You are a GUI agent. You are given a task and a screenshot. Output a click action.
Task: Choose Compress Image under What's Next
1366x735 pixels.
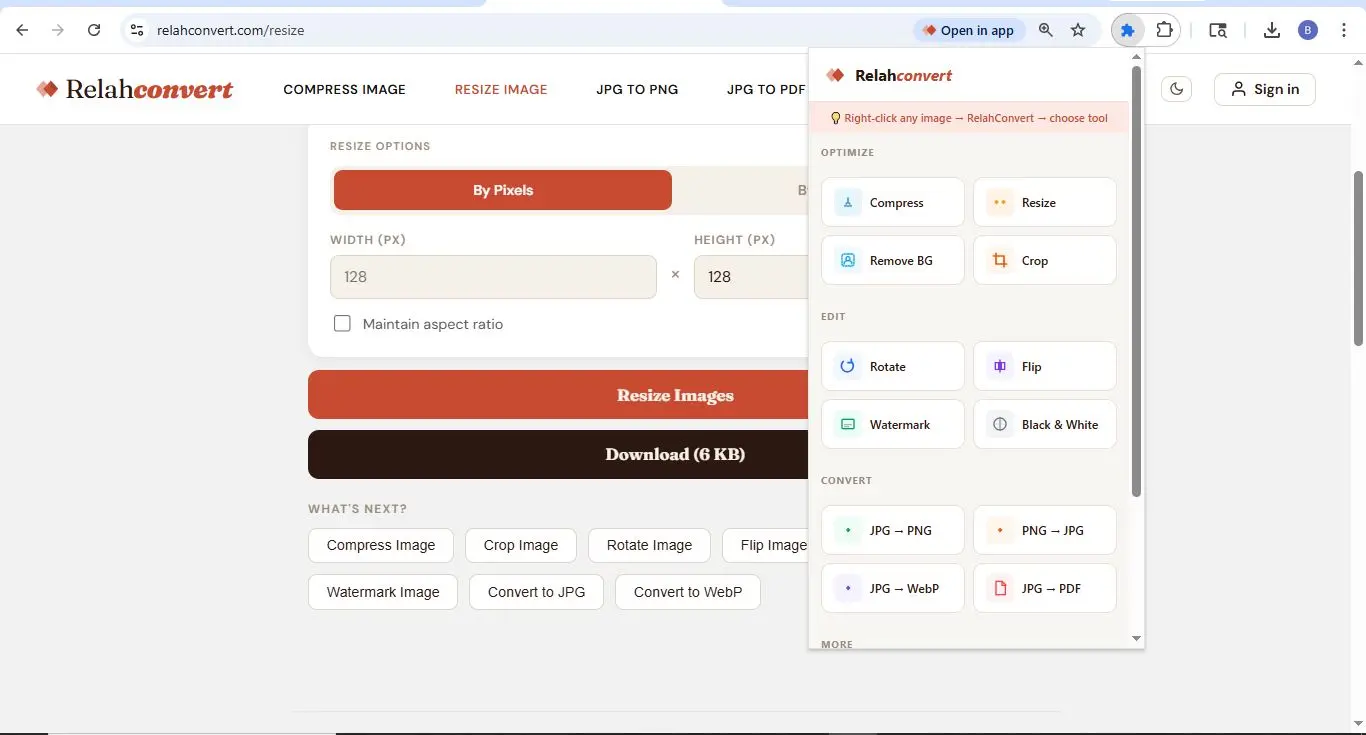381,545
